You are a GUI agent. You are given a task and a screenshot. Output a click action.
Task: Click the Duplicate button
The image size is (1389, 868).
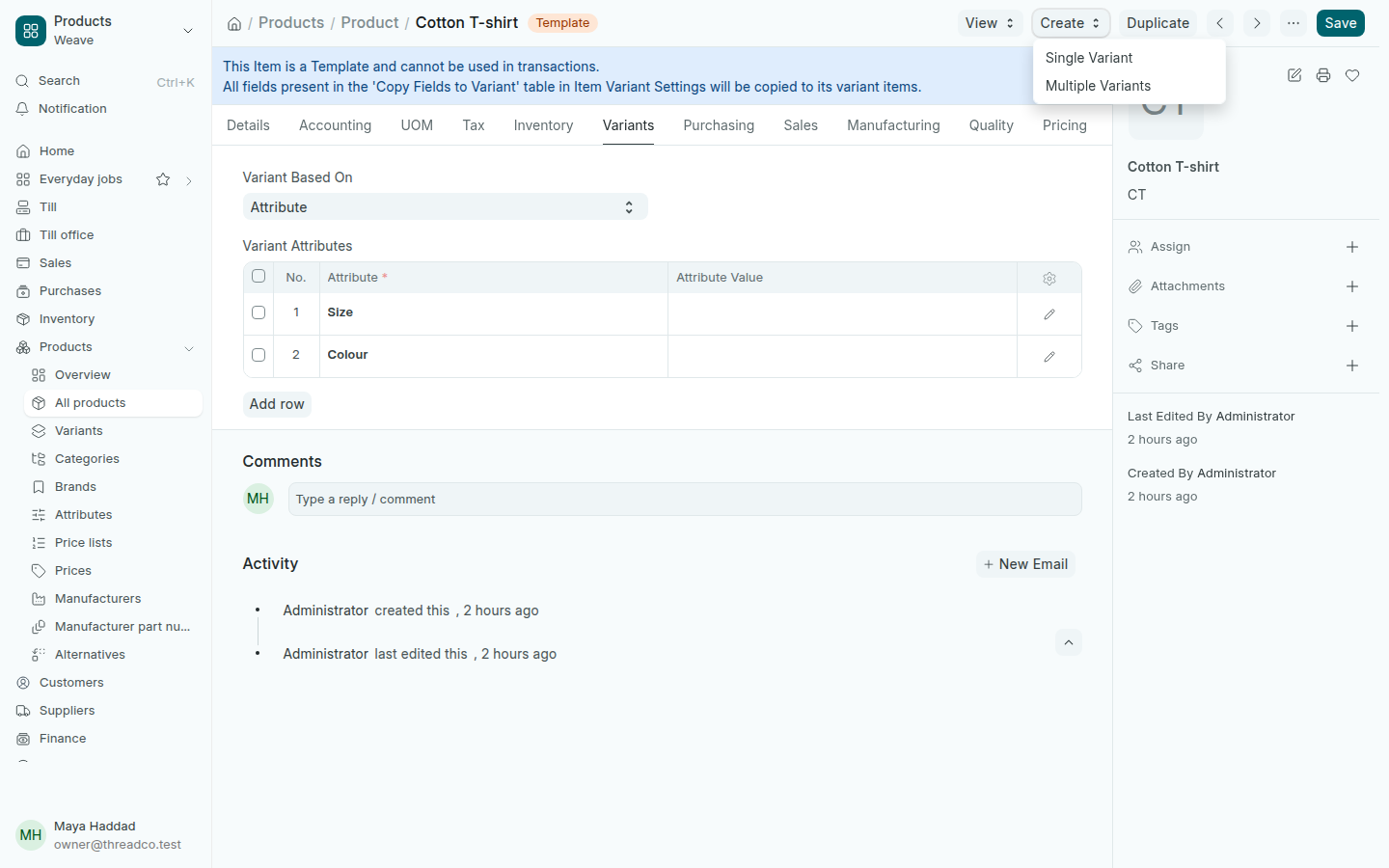click(1157, 23)
